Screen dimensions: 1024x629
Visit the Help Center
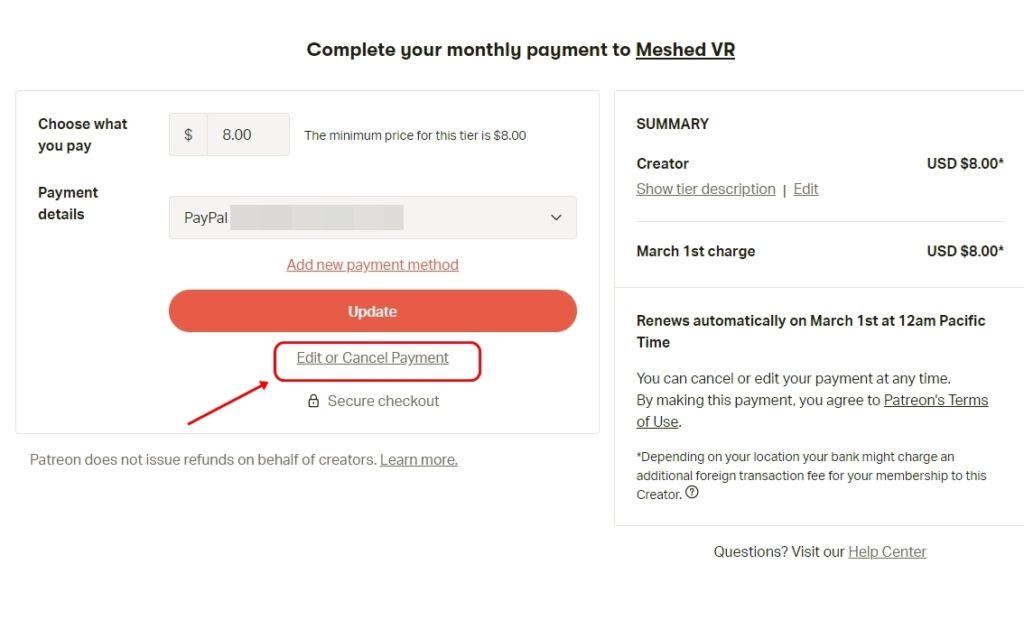(886, 551)
